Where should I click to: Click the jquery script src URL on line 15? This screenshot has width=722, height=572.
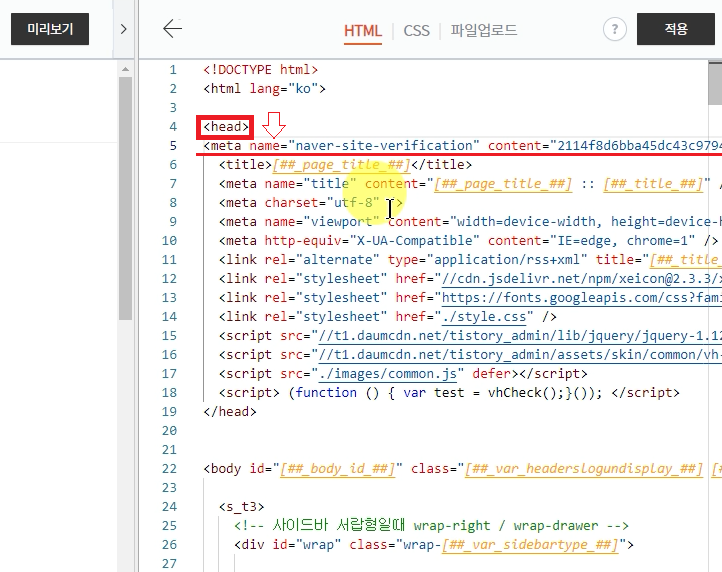(520, 335)
